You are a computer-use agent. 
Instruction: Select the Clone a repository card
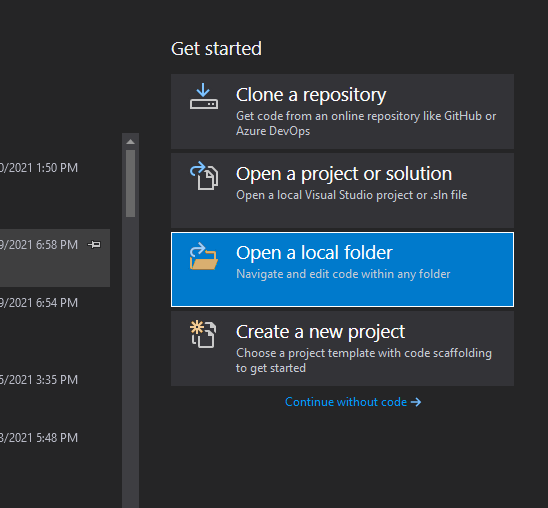[342, 111]
